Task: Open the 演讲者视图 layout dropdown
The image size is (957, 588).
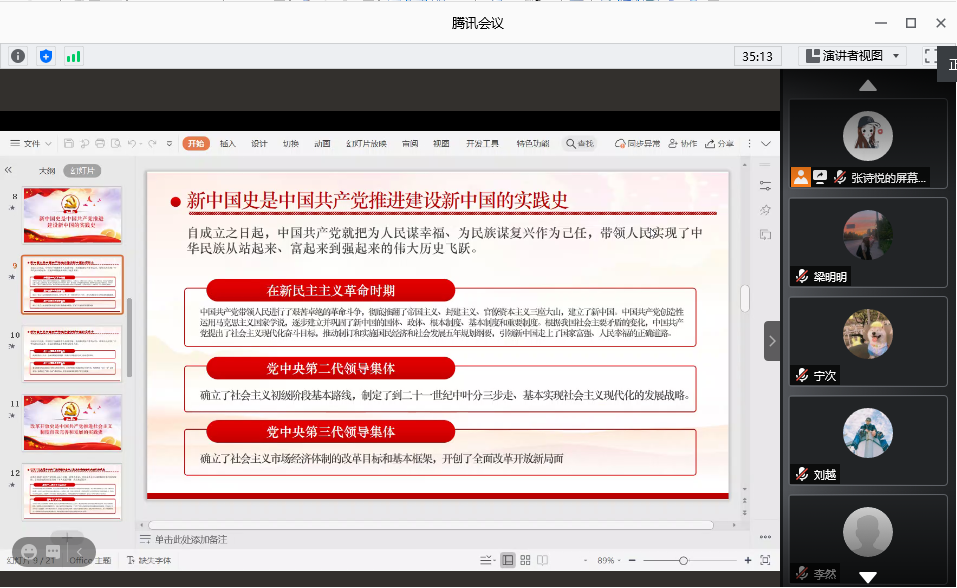Action: (x=852, y=56)
